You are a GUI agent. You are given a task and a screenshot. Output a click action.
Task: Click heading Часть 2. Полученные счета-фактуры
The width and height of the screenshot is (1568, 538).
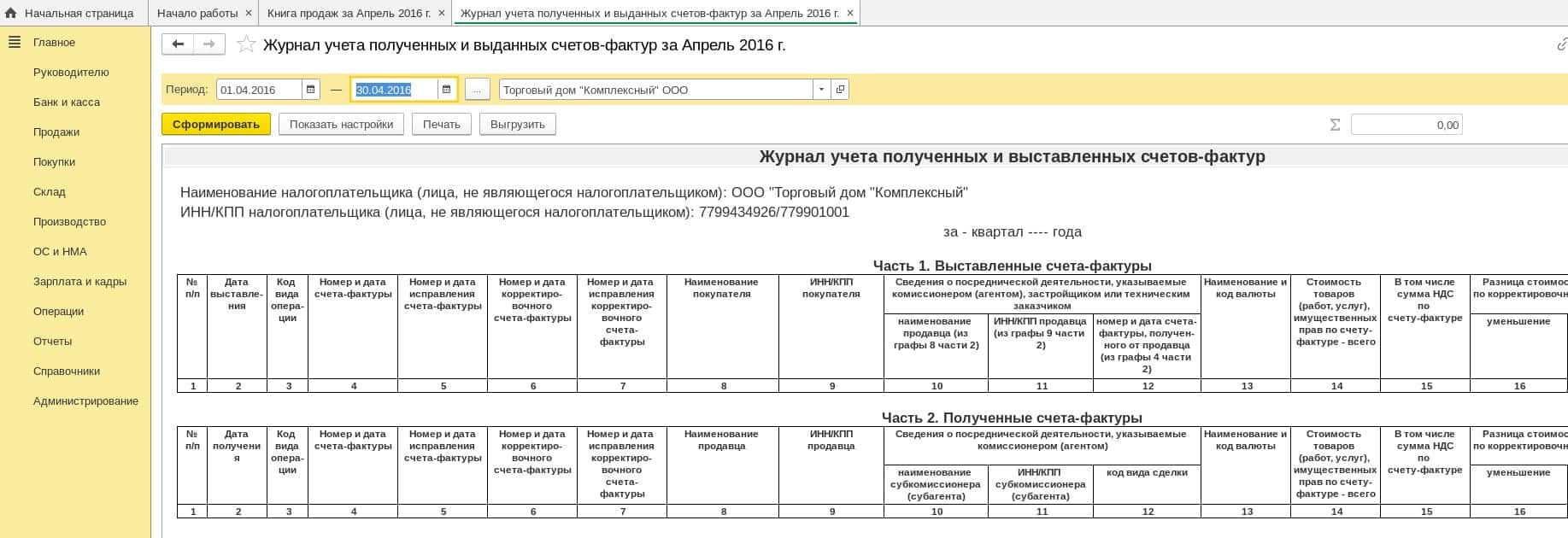1012,418
